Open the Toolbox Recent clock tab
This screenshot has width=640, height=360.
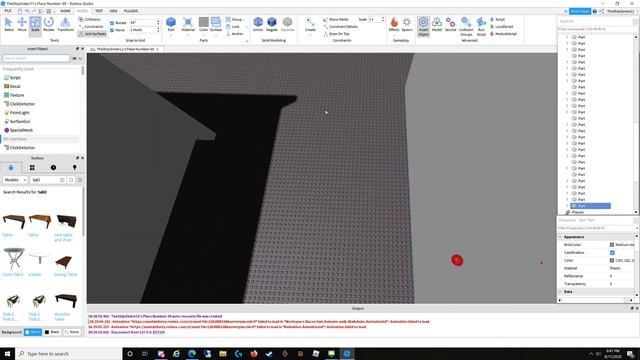(x=53, y=167)
